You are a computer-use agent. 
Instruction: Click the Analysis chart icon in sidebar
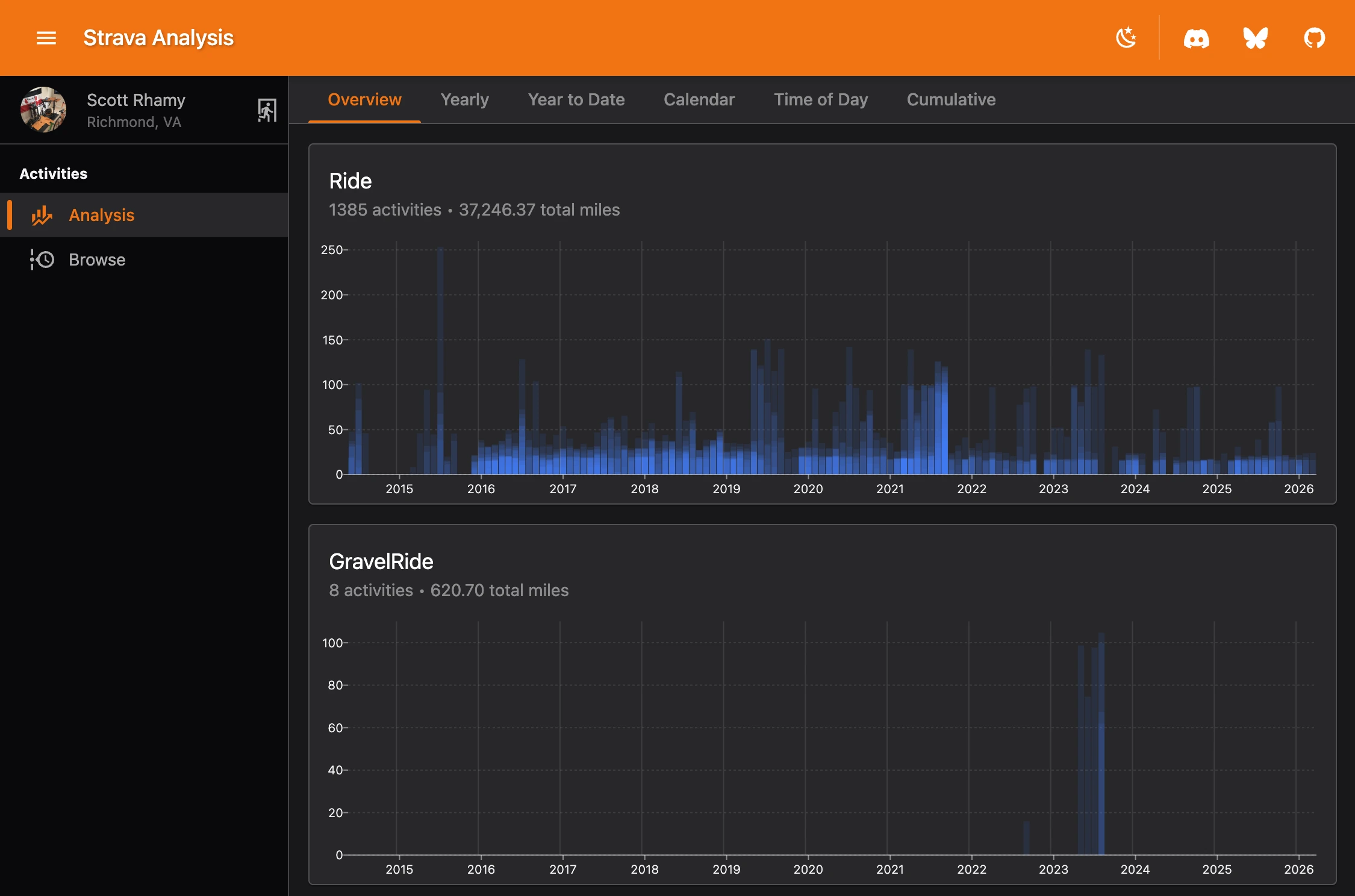42,216
